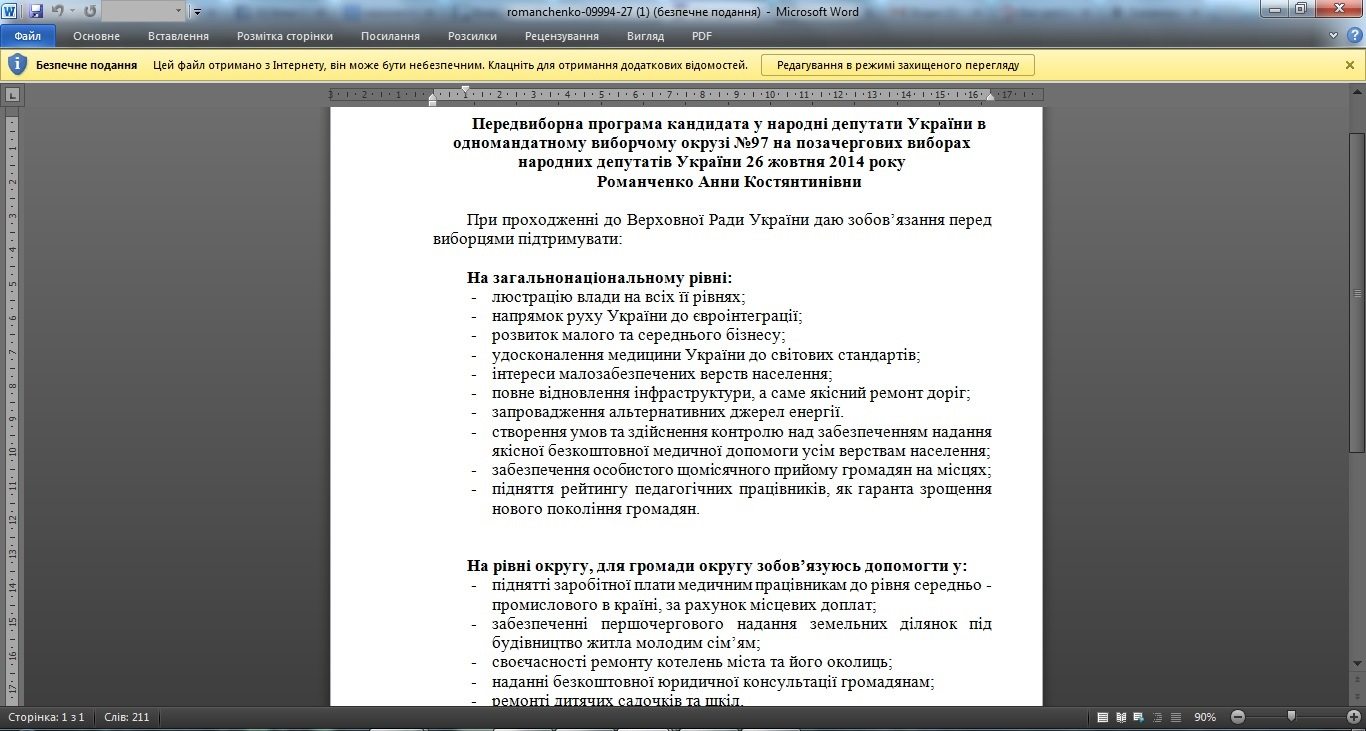Click the Безпечне подання label
Image resolution: width=1366 pixels, height=731 pixels.
click(x=86, y=65)
